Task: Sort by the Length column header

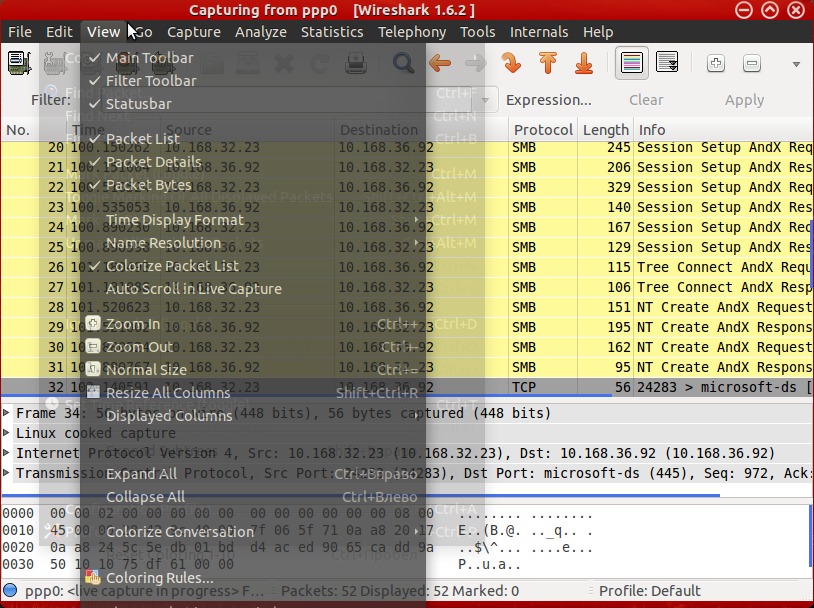Action: click(605, 130)
